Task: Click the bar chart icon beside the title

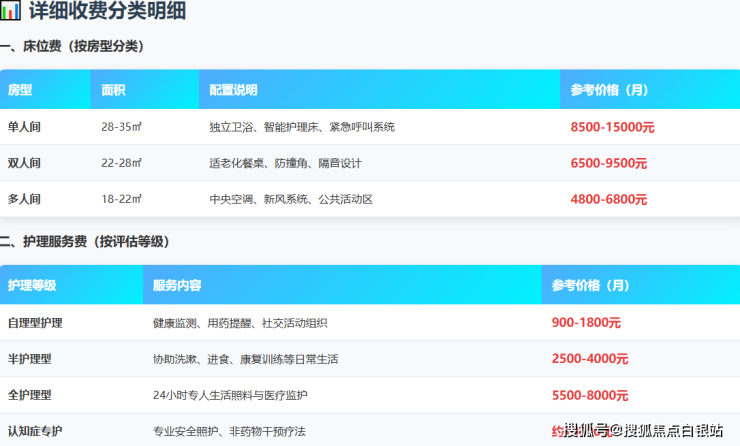Action: click(11, 12)
